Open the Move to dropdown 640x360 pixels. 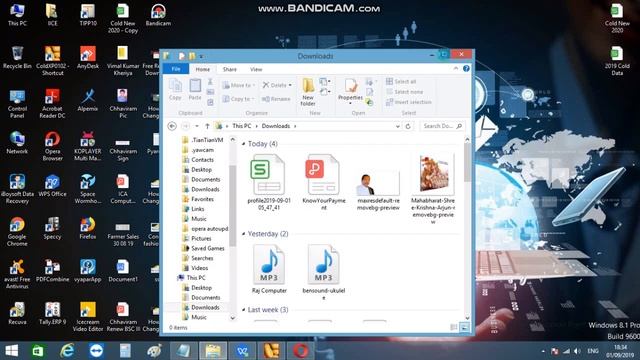(x=239, y=85)
